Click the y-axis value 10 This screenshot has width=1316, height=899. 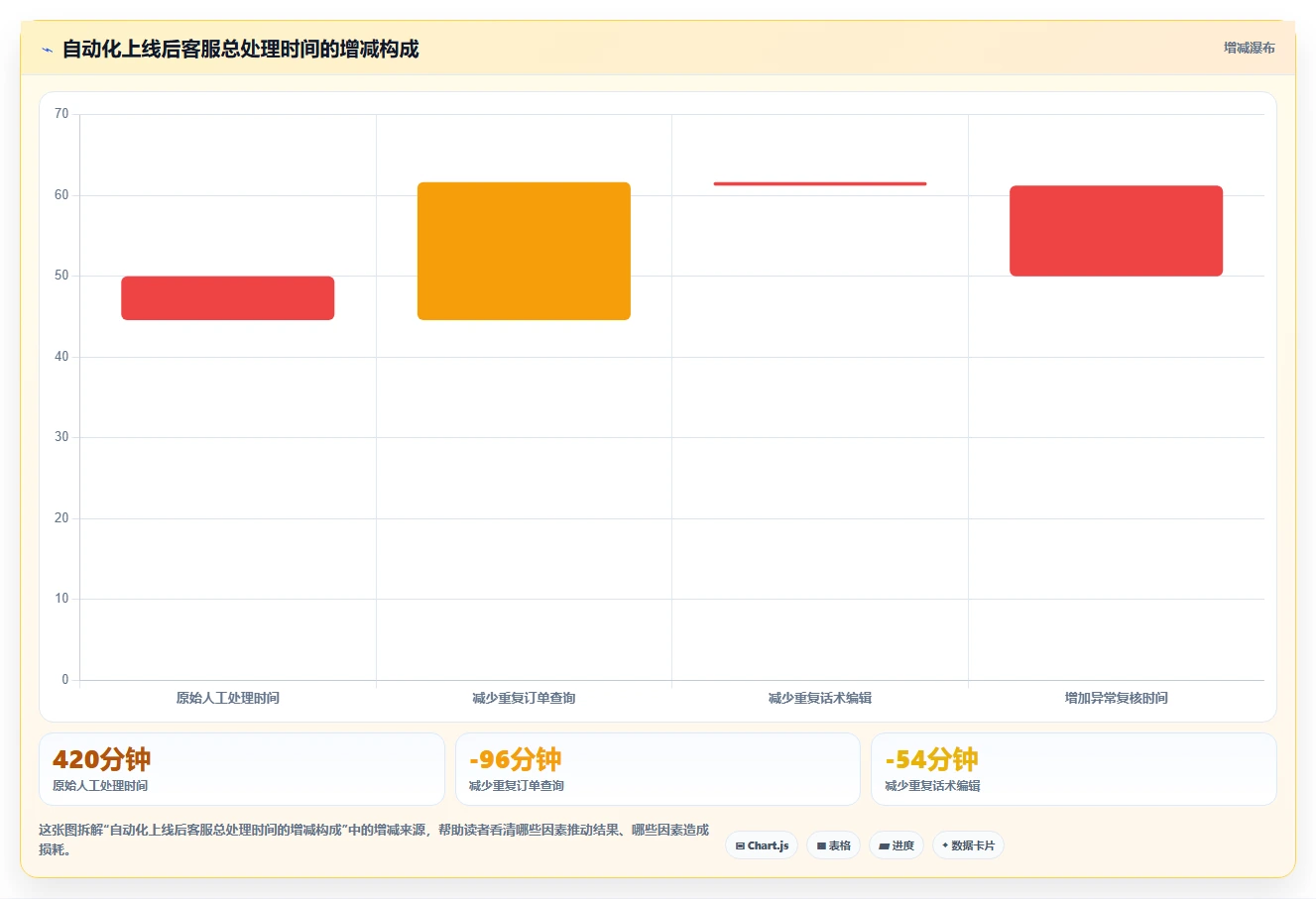click(x=61, y=599)
